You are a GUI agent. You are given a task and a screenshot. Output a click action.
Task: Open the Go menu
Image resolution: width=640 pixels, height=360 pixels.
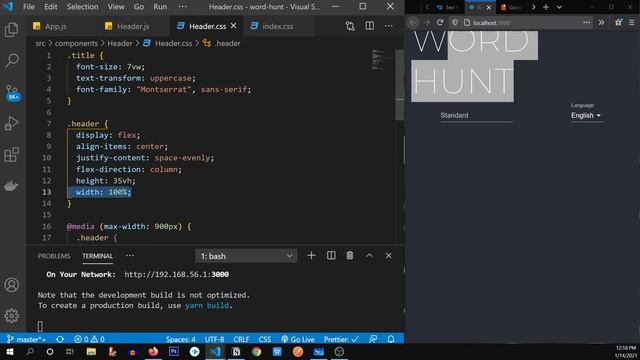pos(139,7)
